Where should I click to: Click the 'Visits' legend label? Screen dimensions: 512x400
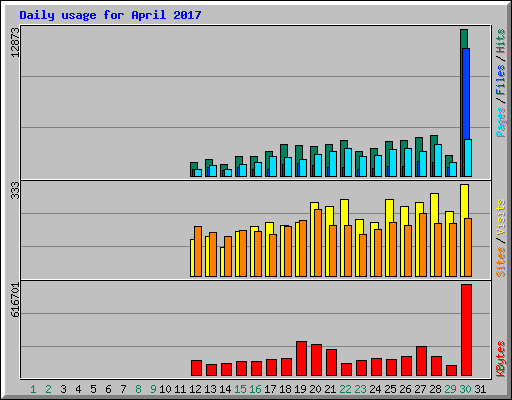(x=500, y=217)
